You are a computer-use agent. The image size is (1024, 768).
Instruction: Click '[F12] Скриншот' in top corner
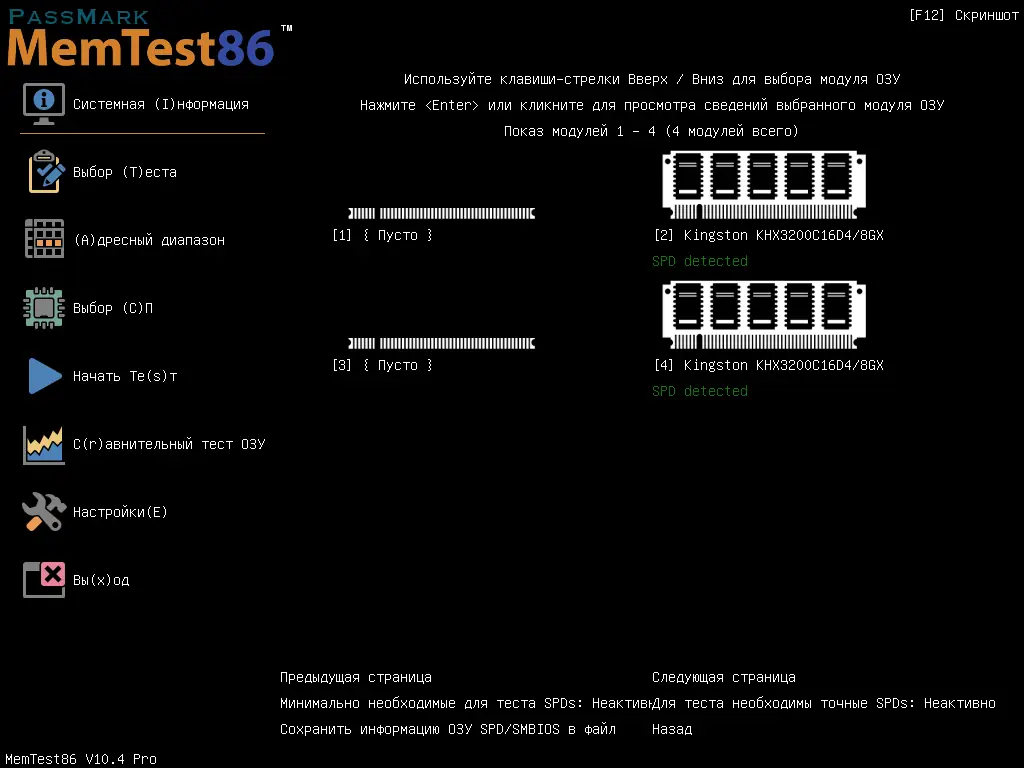[963, 15]
